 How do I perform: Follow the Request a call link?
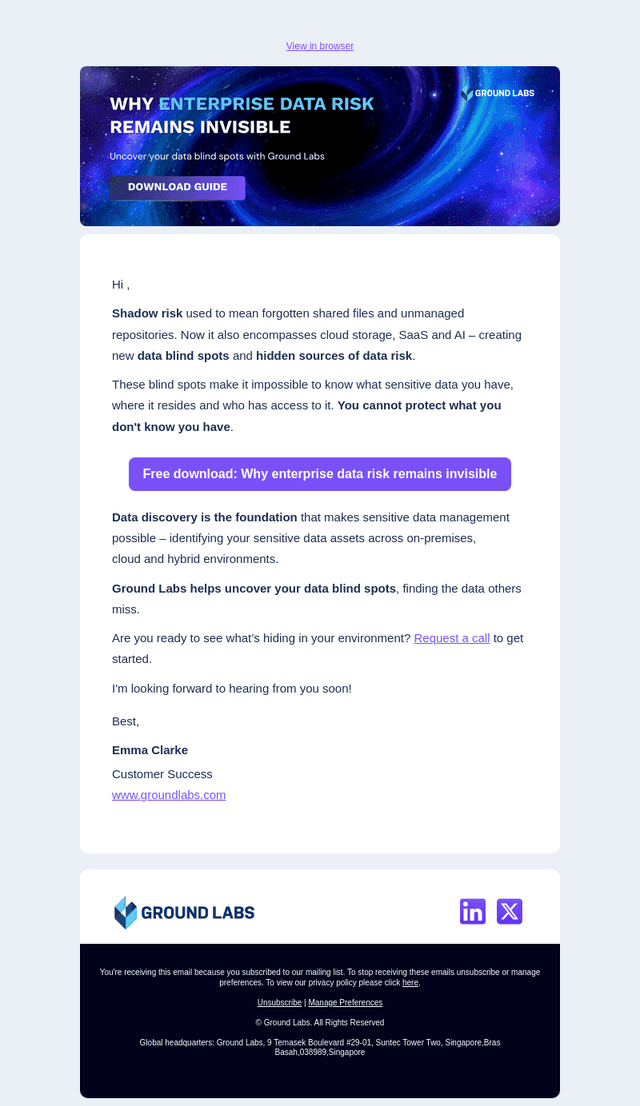(452, 638)
